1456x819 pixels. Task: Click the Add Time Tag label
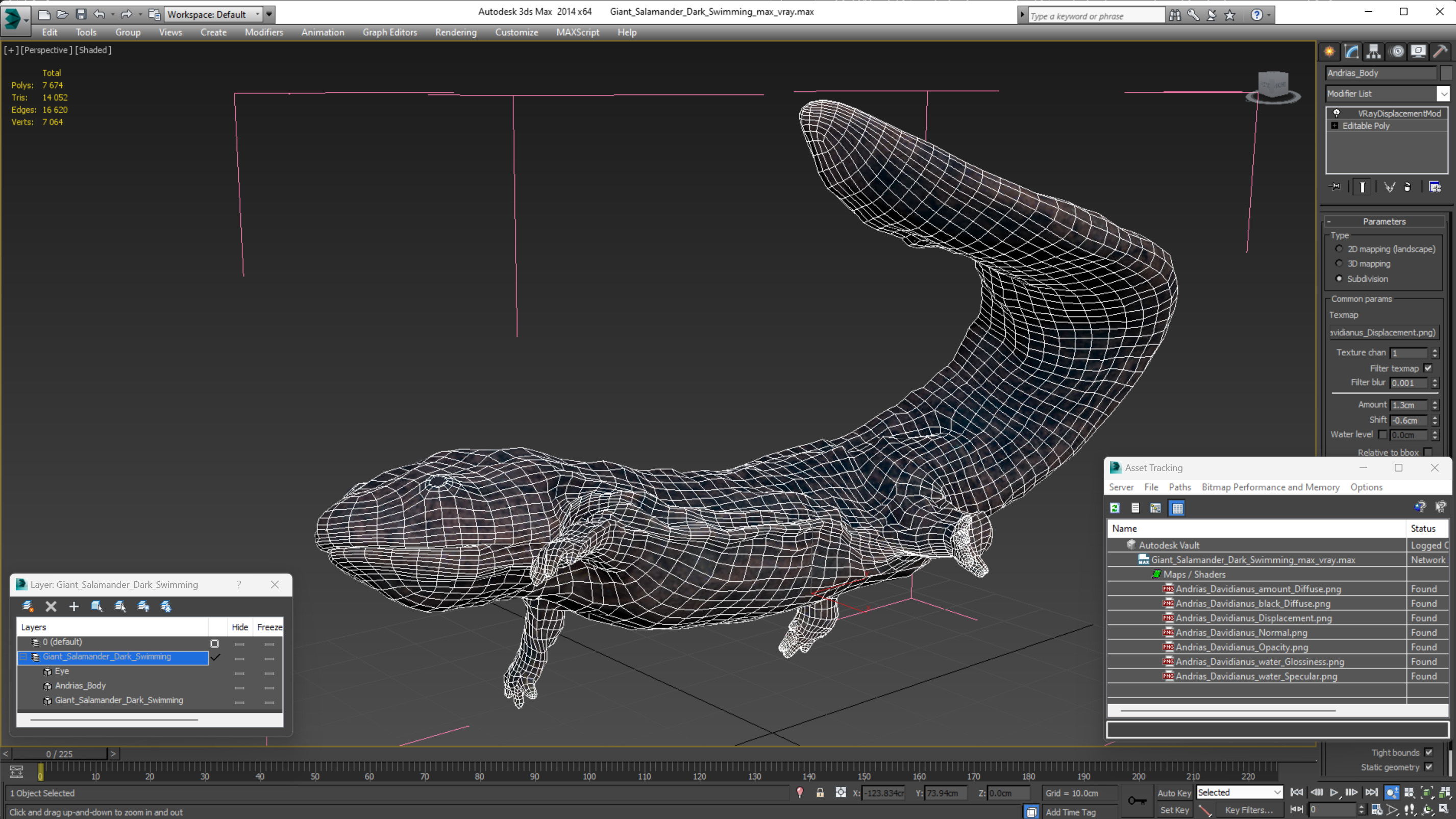(1070, 812)
